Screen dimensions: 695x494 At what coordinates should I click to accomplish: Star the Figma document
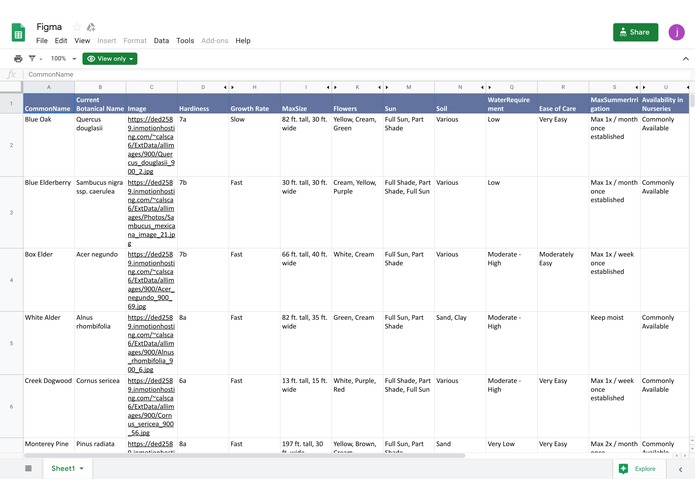pyautogui.click(x=77, y=27)
